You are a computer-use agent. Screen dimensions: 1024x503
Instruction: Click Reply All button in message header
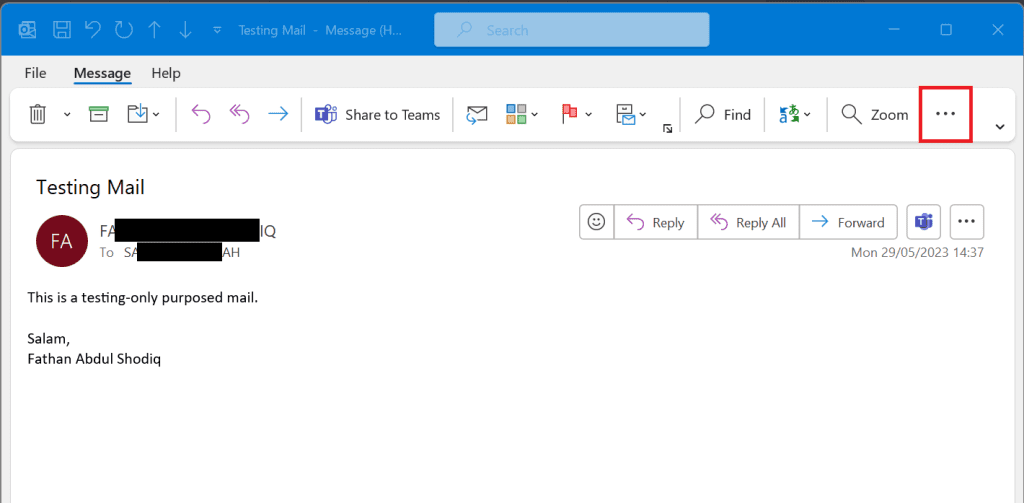point(748,223)
